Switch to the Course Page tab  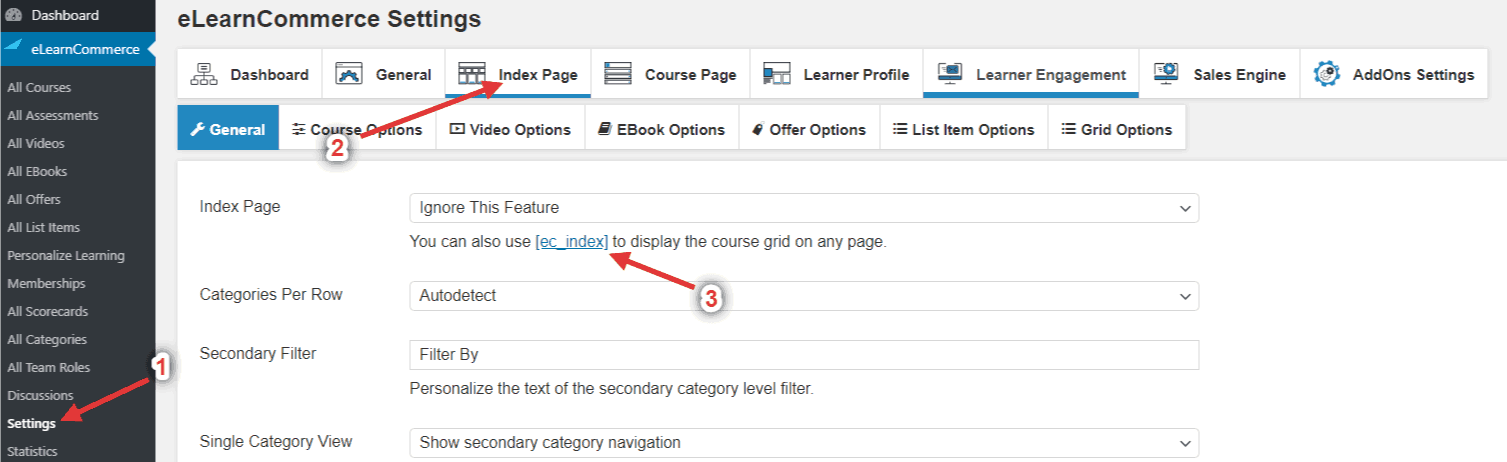670,74
